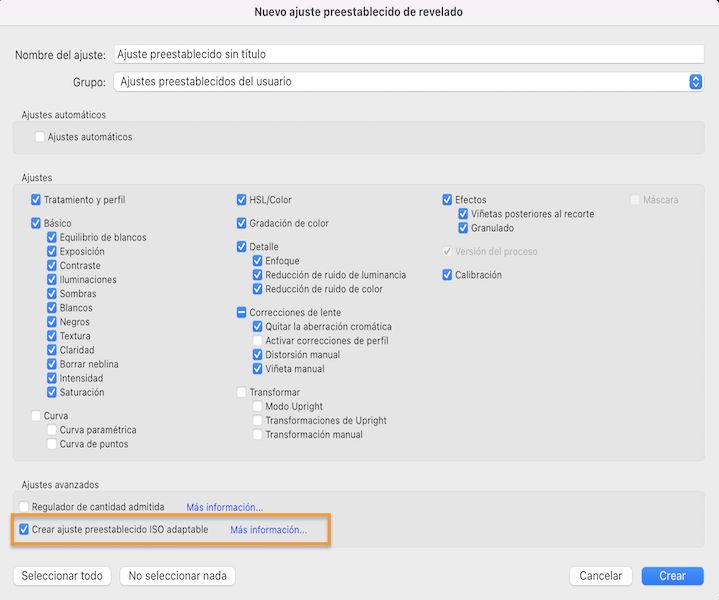719x600 pixels.
Task: Toggle the Básico group checkbox
Action: pyautogui.click(x=37, y=224)
